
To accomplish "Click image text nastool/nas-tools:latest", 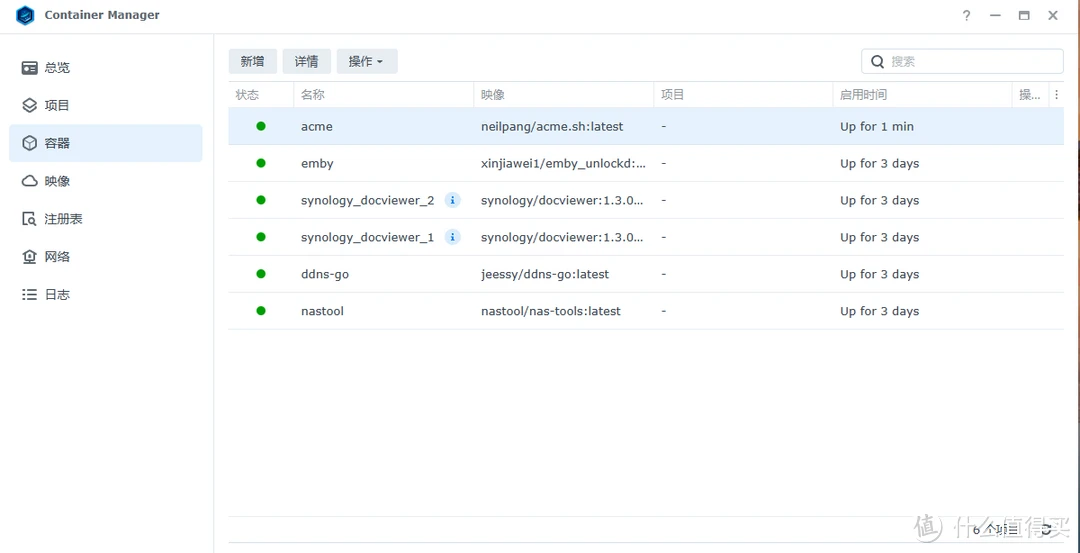I will pos(551,311).
